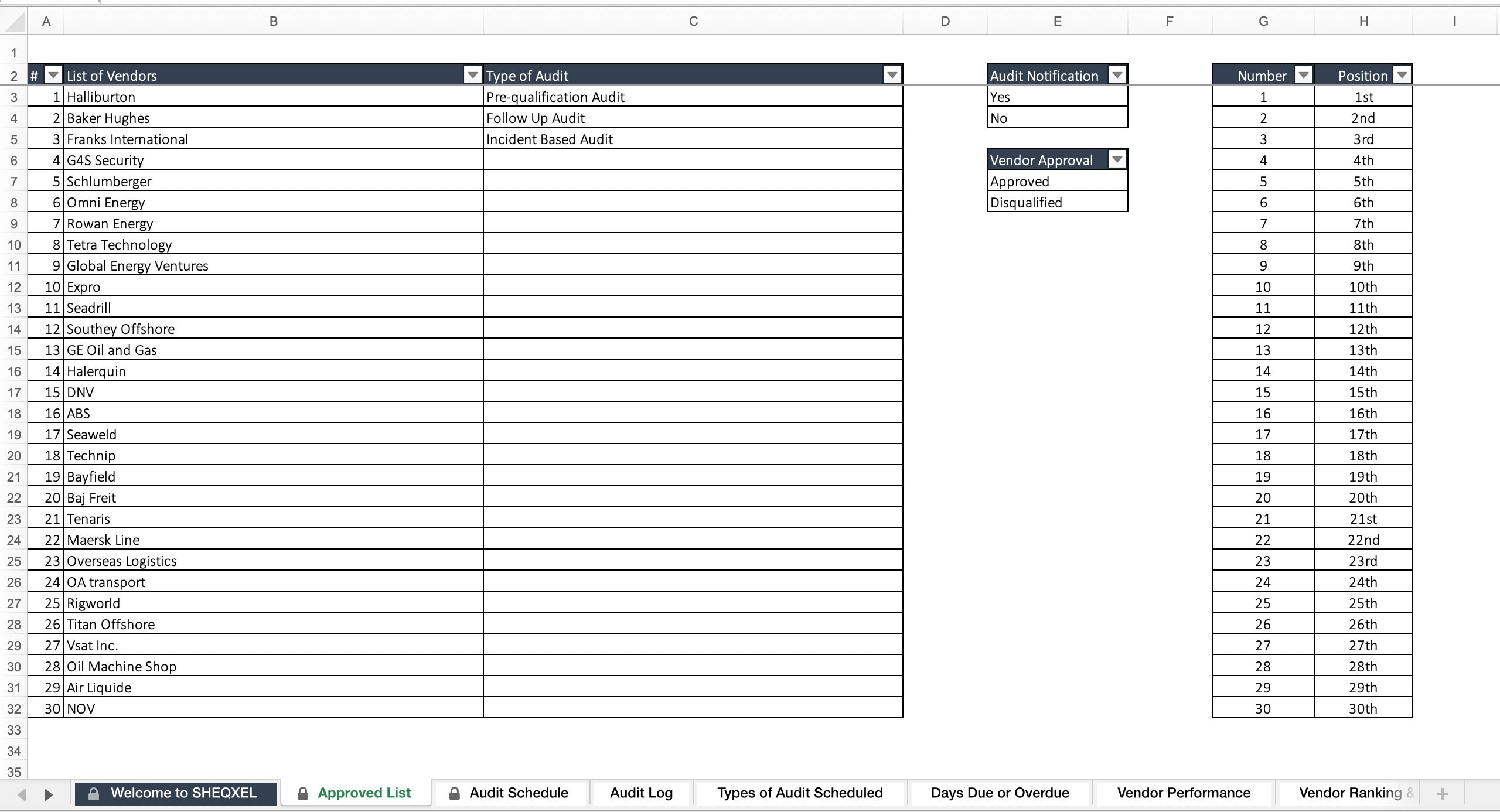Open the List of Vendors filter dropdown

coord(472,75)
